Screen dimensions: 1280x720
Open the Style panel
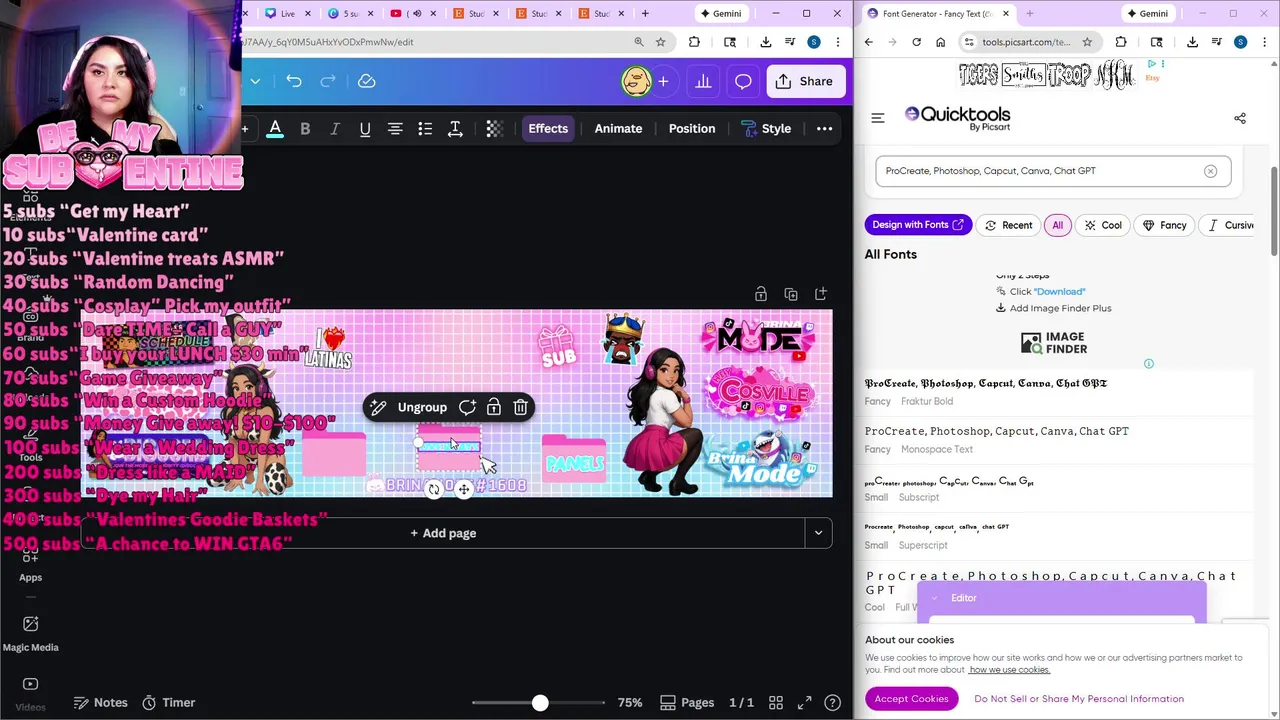pos(765,128)
